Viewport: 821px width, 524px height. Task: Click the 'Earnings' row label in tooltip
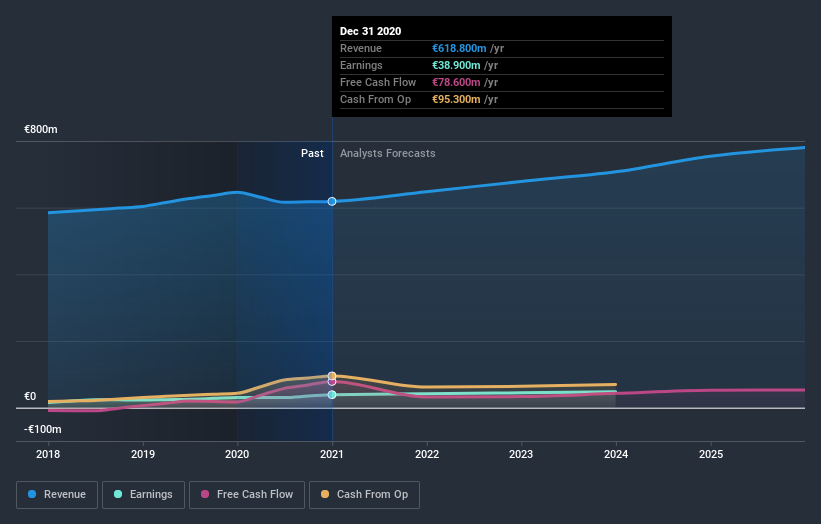click(x=361, y=65)
